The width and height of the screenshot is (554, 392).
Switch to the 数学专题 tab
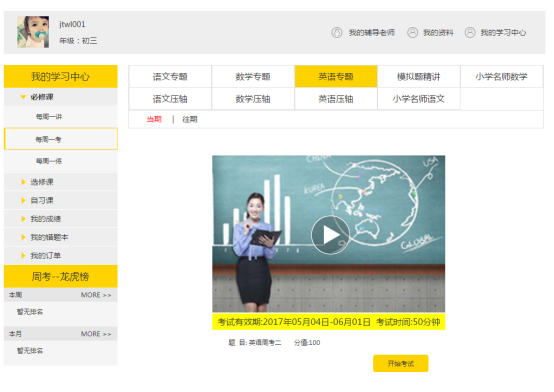253,76
